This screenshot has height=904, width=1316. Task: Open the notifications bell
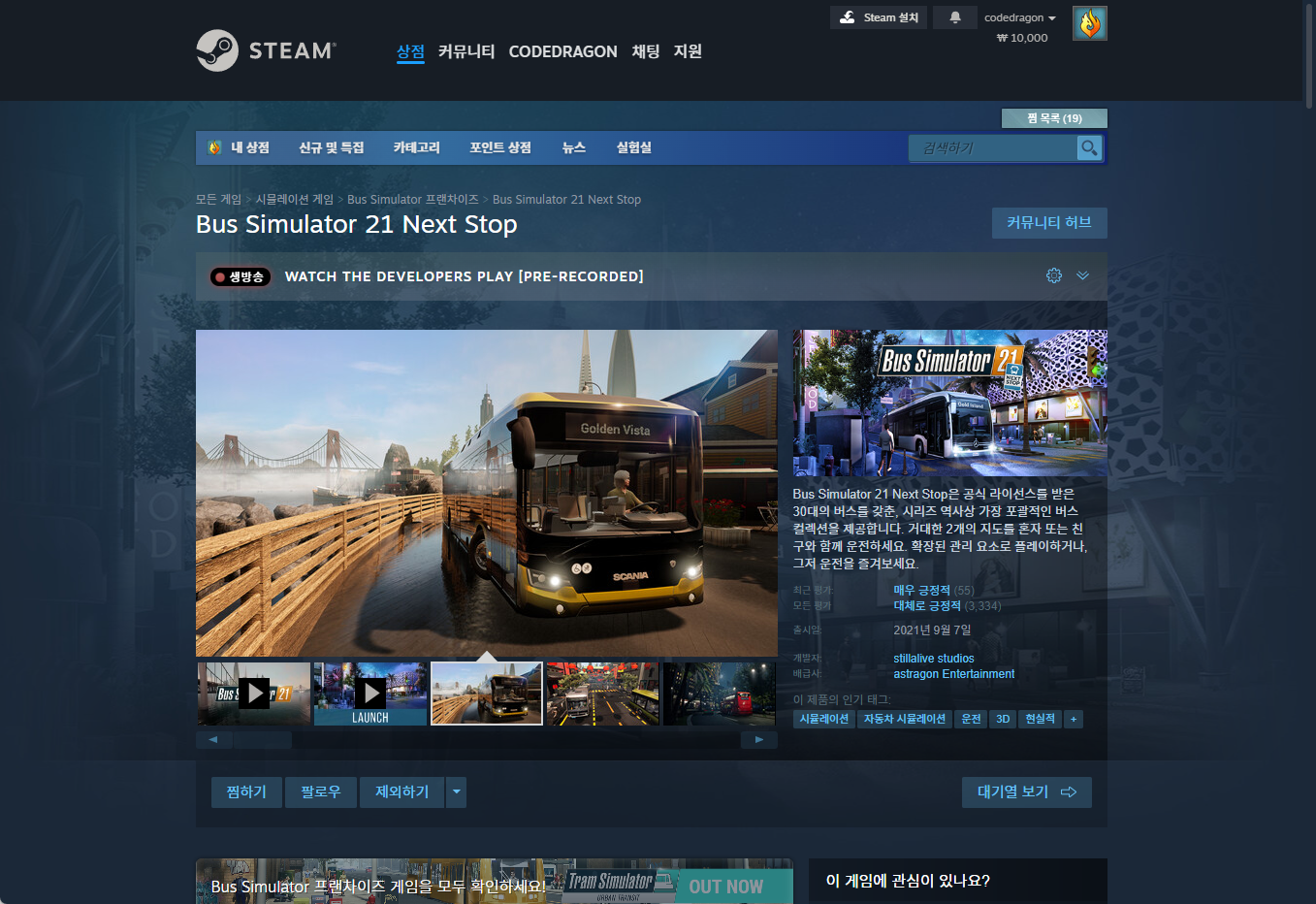955,17
